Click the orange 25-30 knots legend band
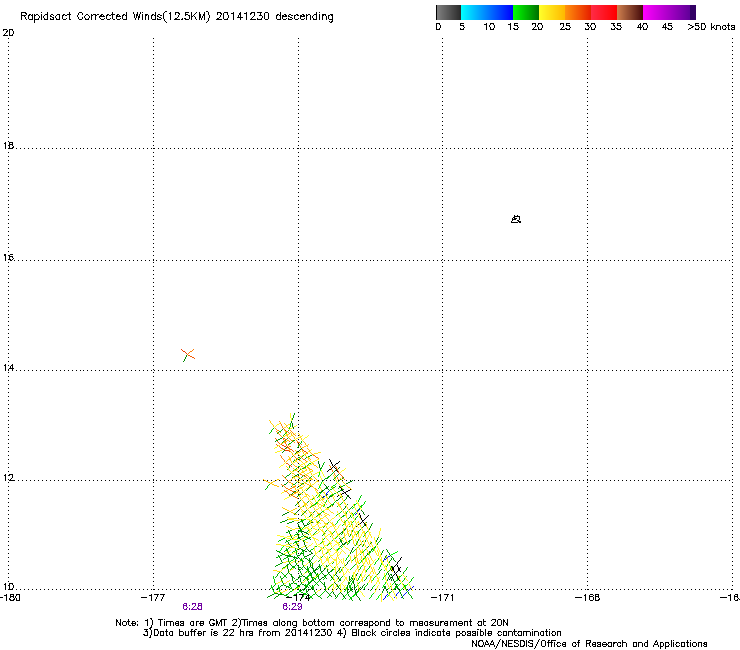This screenshot has width=740, height=650. tap(578, 12)
